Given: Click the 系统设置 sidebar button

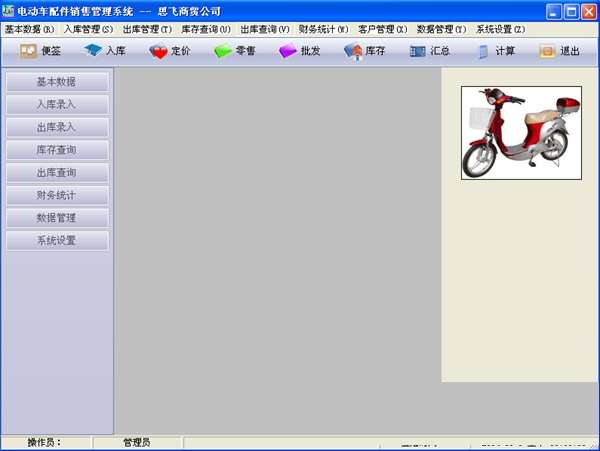Looking at the screenshot, I should tap(57, 241).
